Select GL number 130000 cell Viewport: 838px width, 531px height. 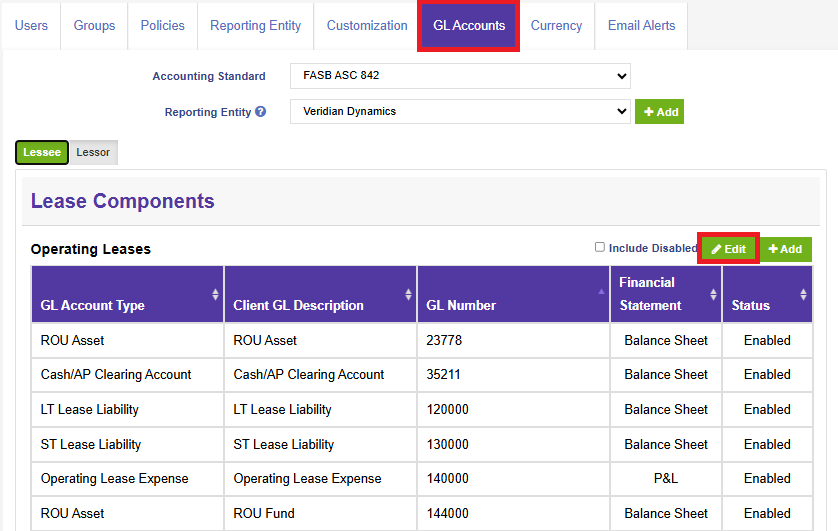[x=513, y=444]
